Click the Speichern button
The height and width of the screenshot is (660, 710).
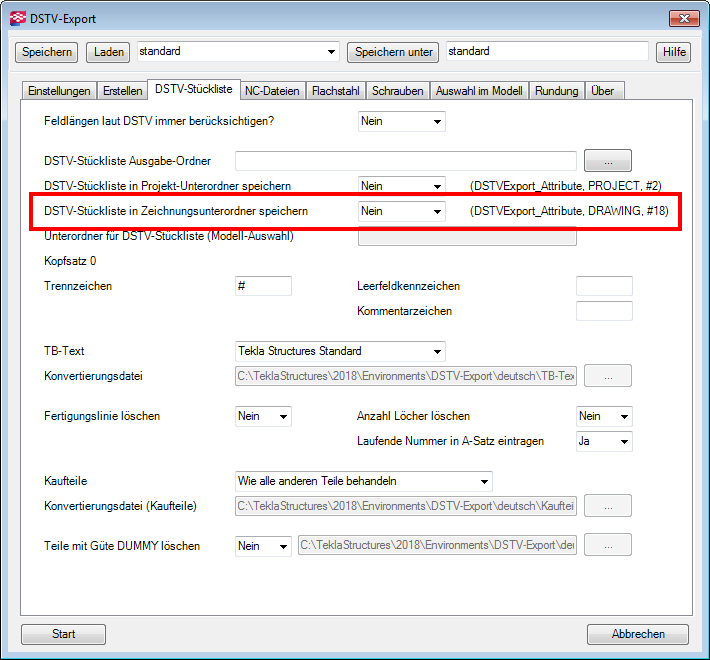pos(47,52)
